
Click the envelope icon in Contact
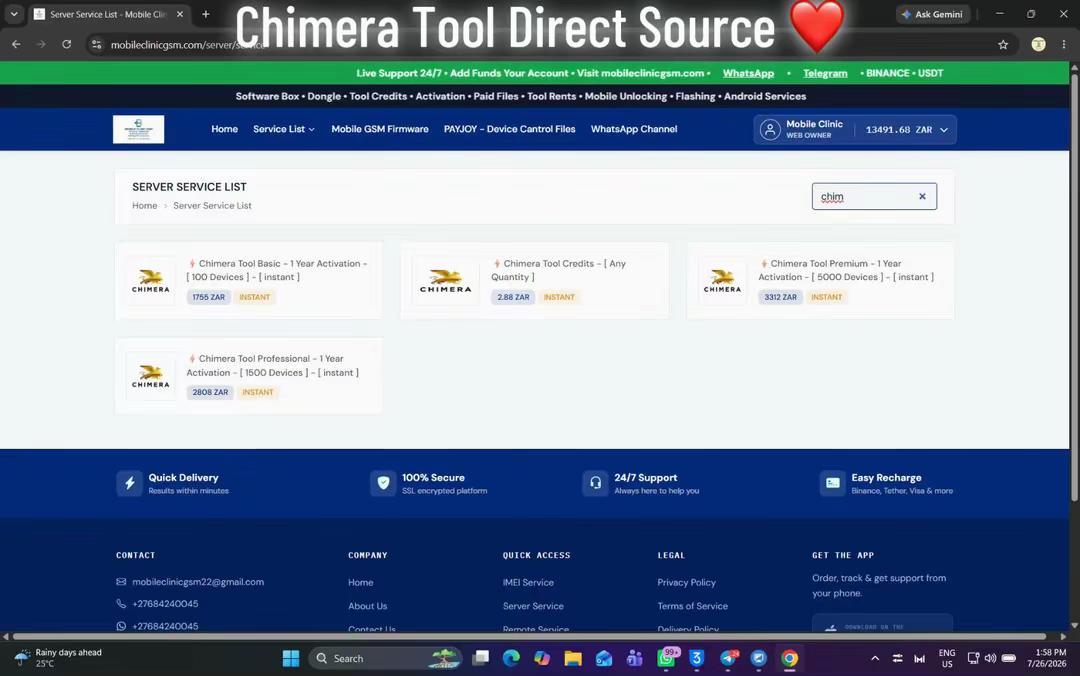(x=121, y=582)
